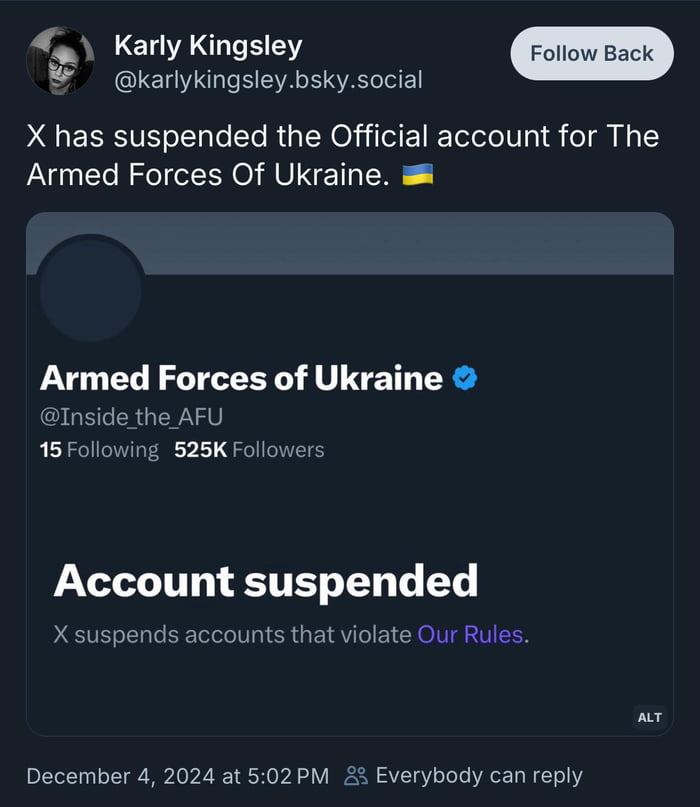Image resolution: width=700 pixels, height=807 pixels.
Task: Click the Account suspended heading
Action: click(x=265, y=580)
